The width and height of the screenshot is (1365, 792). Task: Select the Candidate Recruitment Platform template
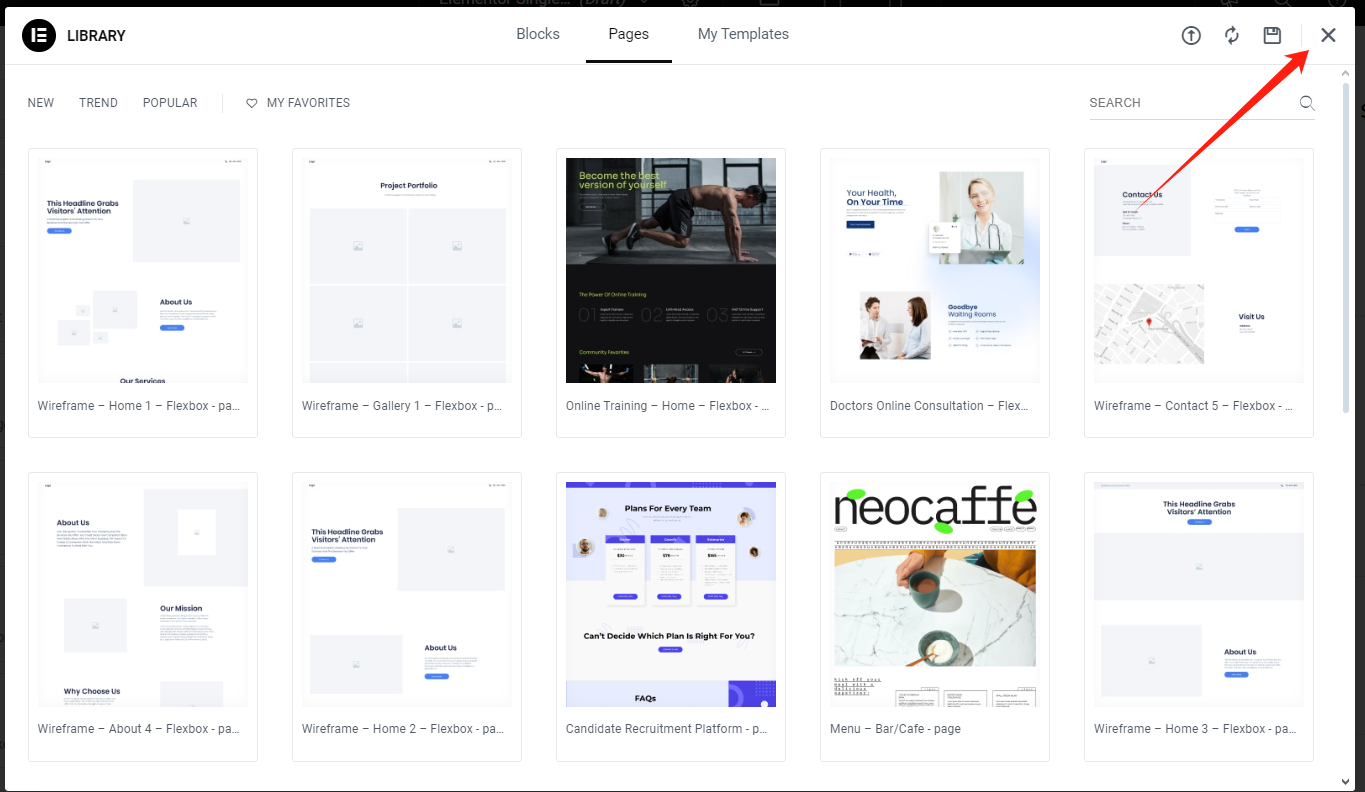coord(670,593)
